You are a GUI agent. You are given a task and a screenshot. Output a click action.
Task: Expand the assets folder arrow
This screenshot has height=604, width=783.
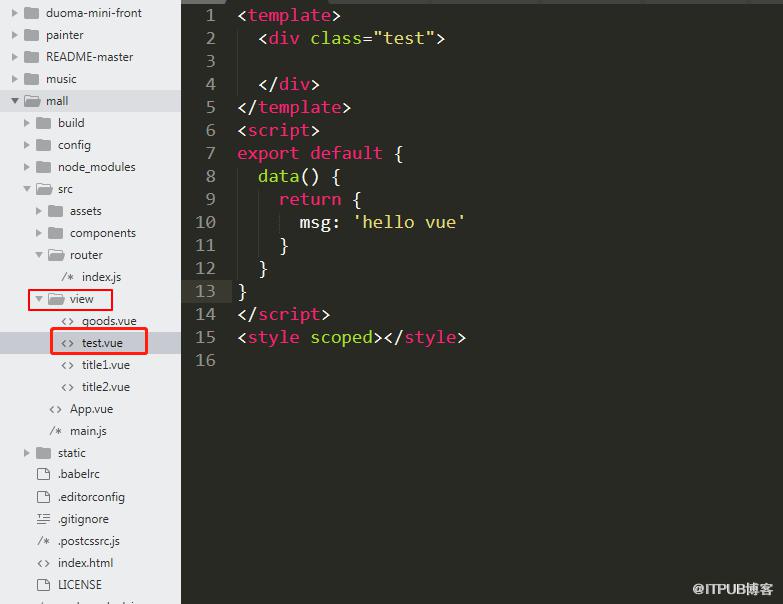click(x=38, y=211)
